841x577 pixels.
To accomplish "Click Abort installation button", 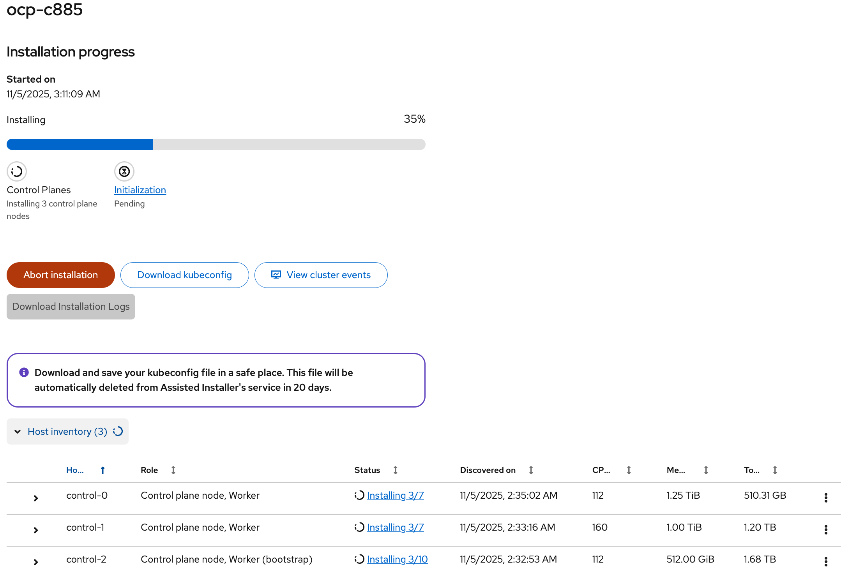I will click(61, 275).
